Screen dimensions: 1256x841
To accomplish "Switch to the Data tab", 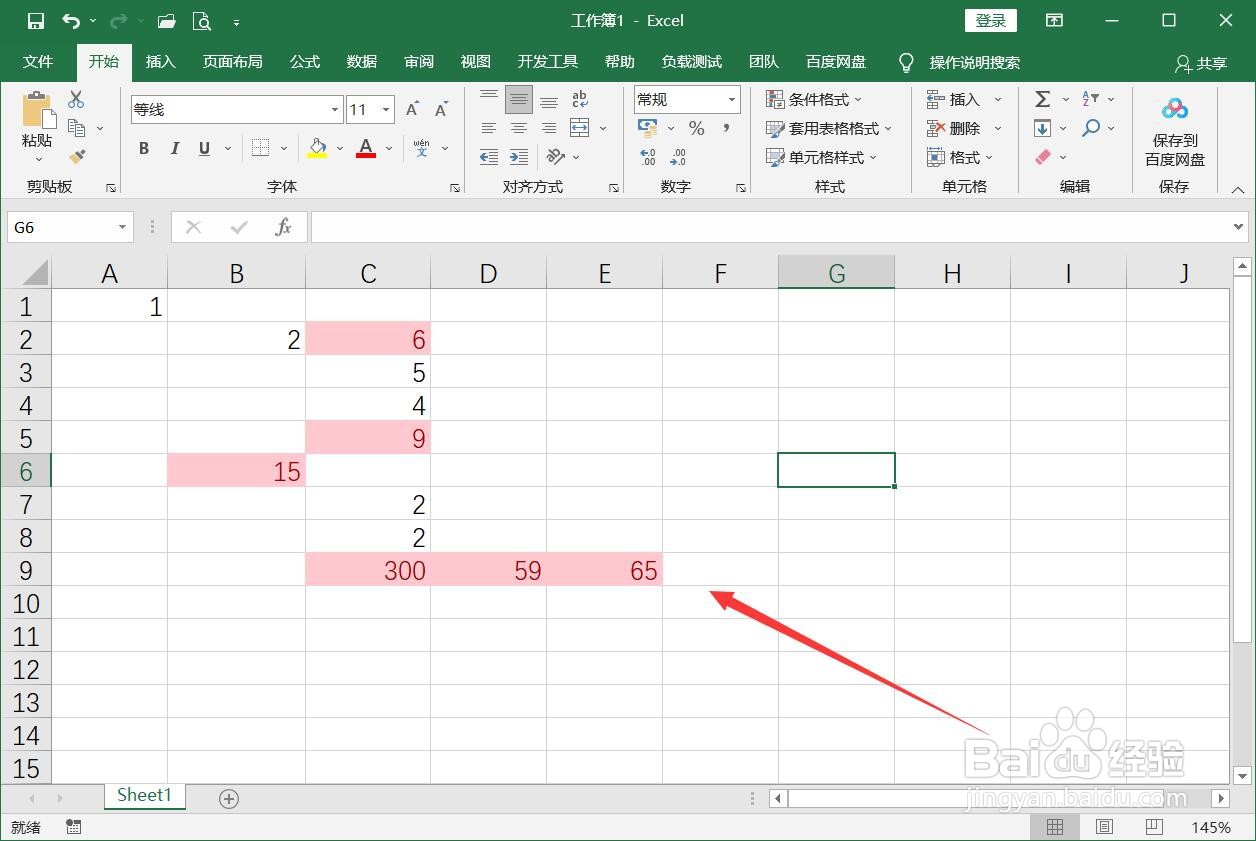I will pyautogui.click(x=361, y=62).
